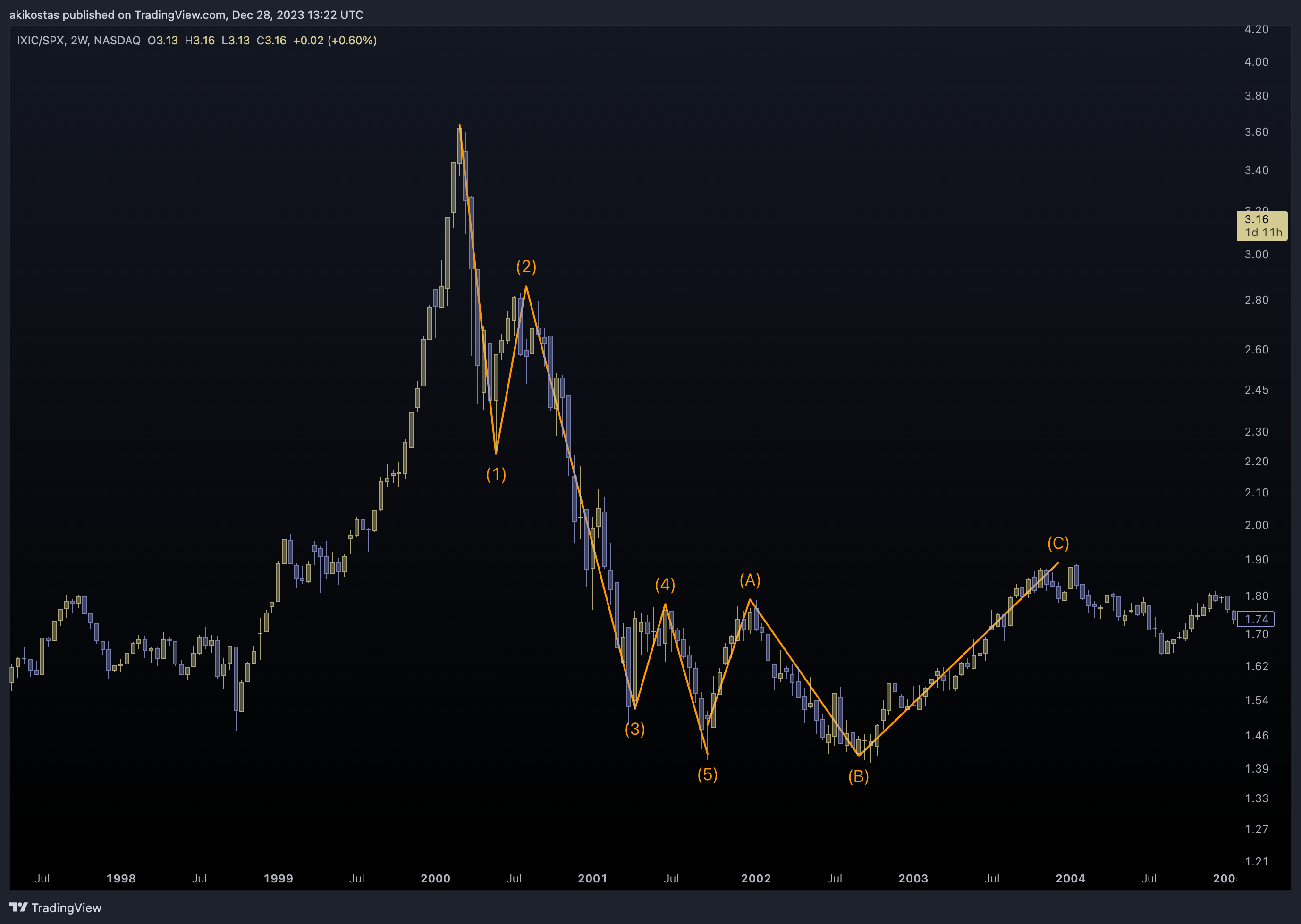The image size is (1301, 924).
Task: Click the 2.45 price level on axis
Action: pos(1257,390)
